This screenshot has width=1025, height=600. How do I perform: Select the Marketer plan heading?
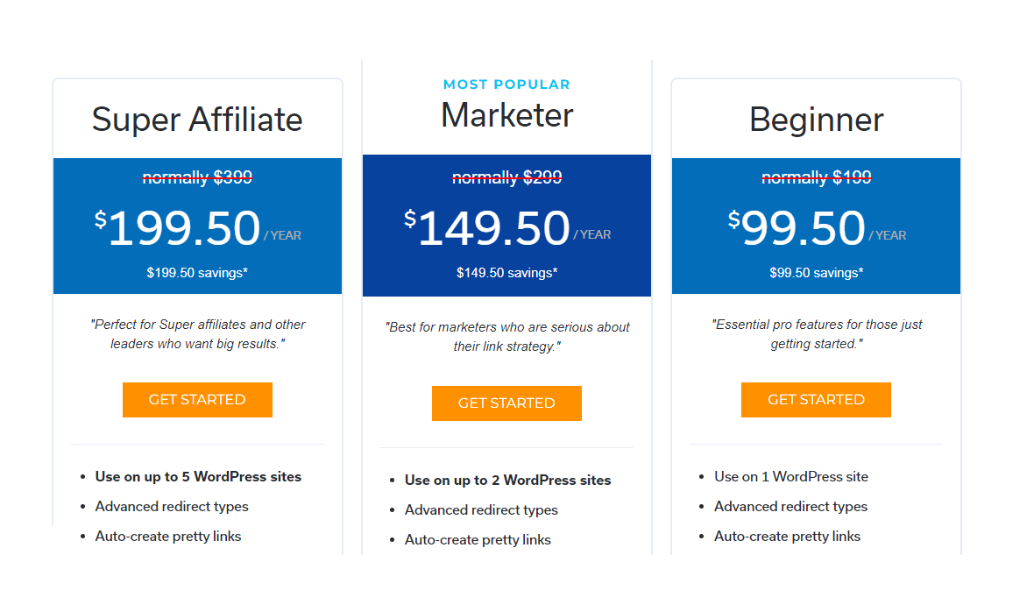click(x=507, y=116)
